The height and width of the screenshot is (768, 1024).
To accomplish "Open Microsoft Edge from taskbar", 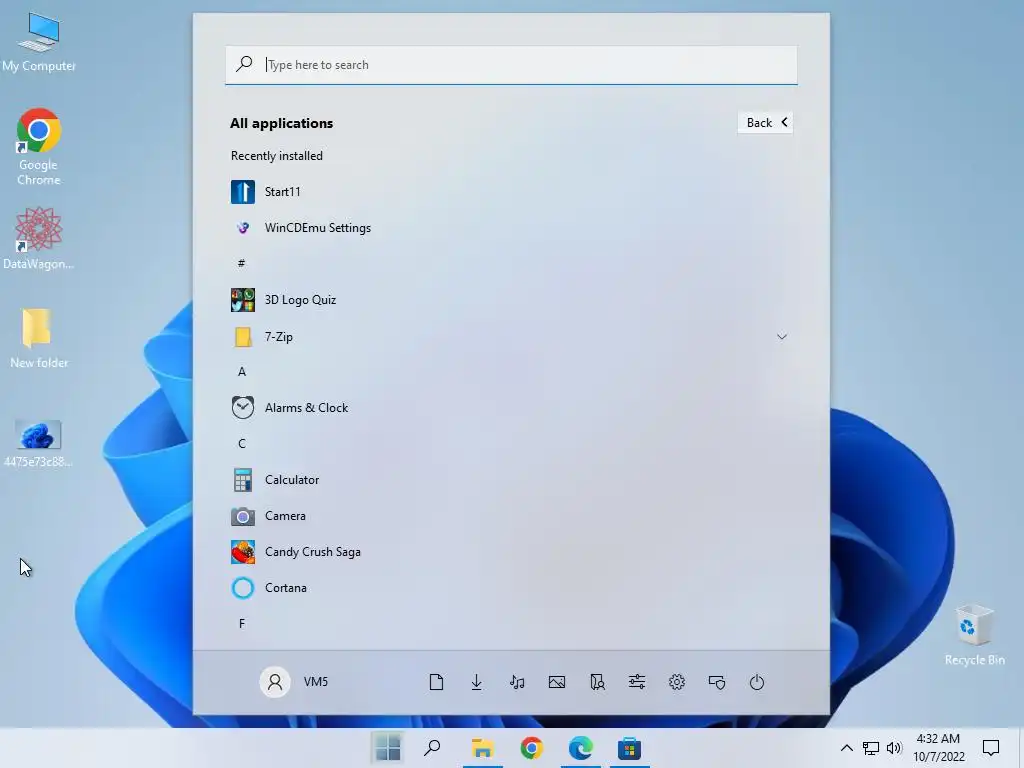I will click(x=581, y=748).
